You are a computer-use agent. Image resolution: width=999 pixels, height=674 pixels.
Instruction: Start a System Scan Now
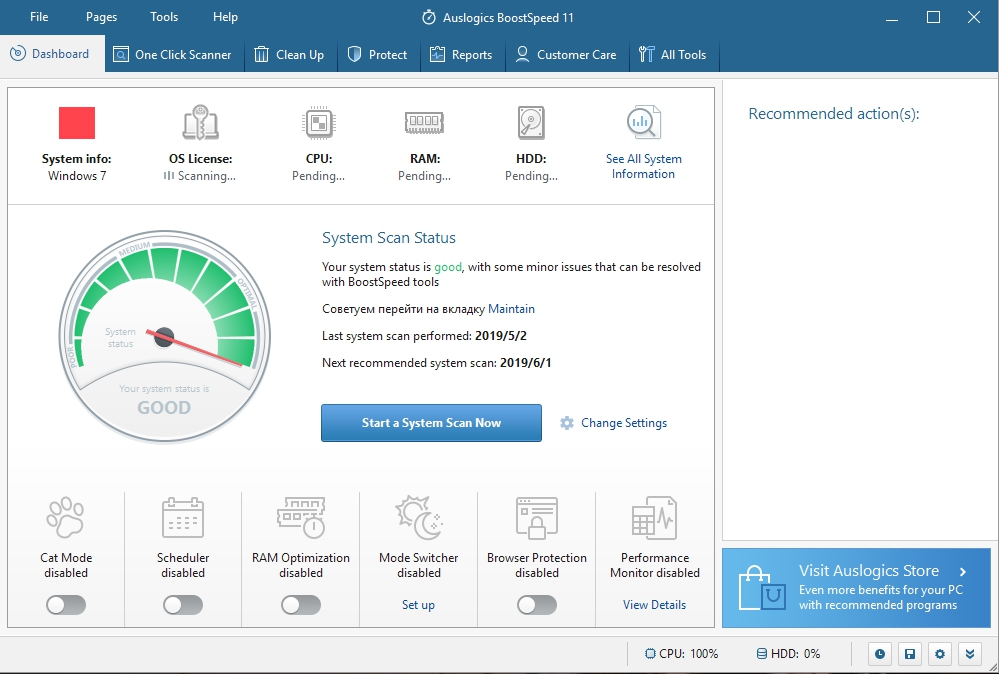point(431,423)
